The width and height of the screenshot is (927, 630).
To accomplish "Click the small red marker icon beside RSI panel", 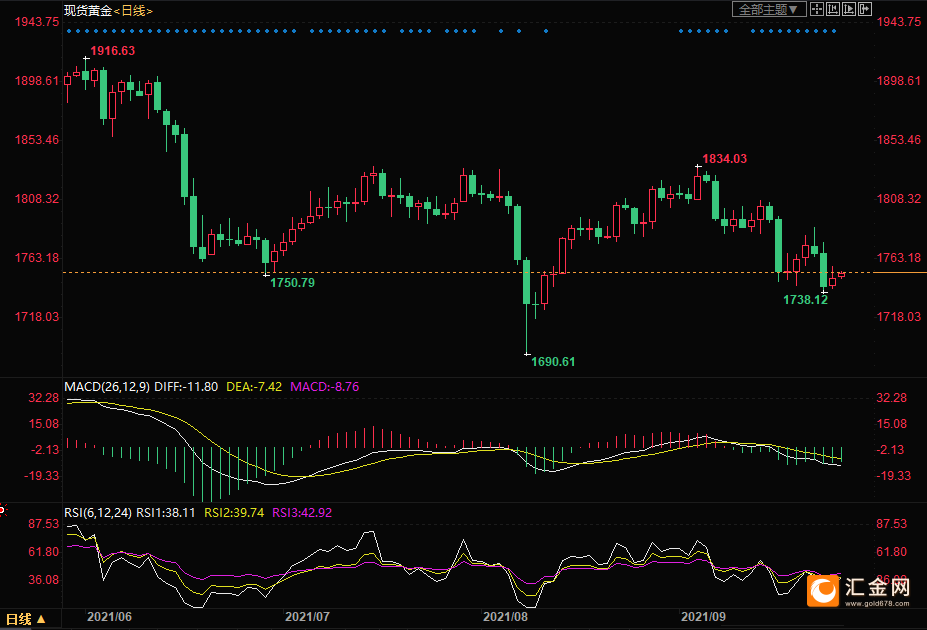I will point(2,510).
